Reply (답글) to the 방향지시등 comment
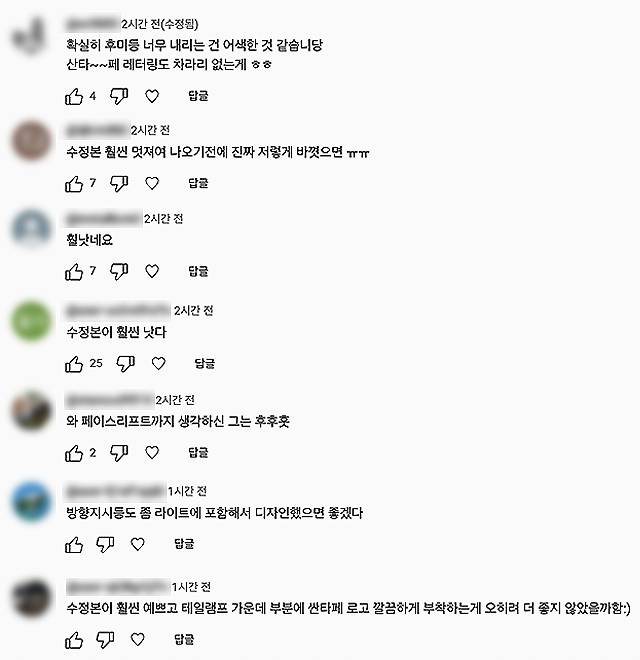Viewport: 640px width, 660px height. pos(184,544)
